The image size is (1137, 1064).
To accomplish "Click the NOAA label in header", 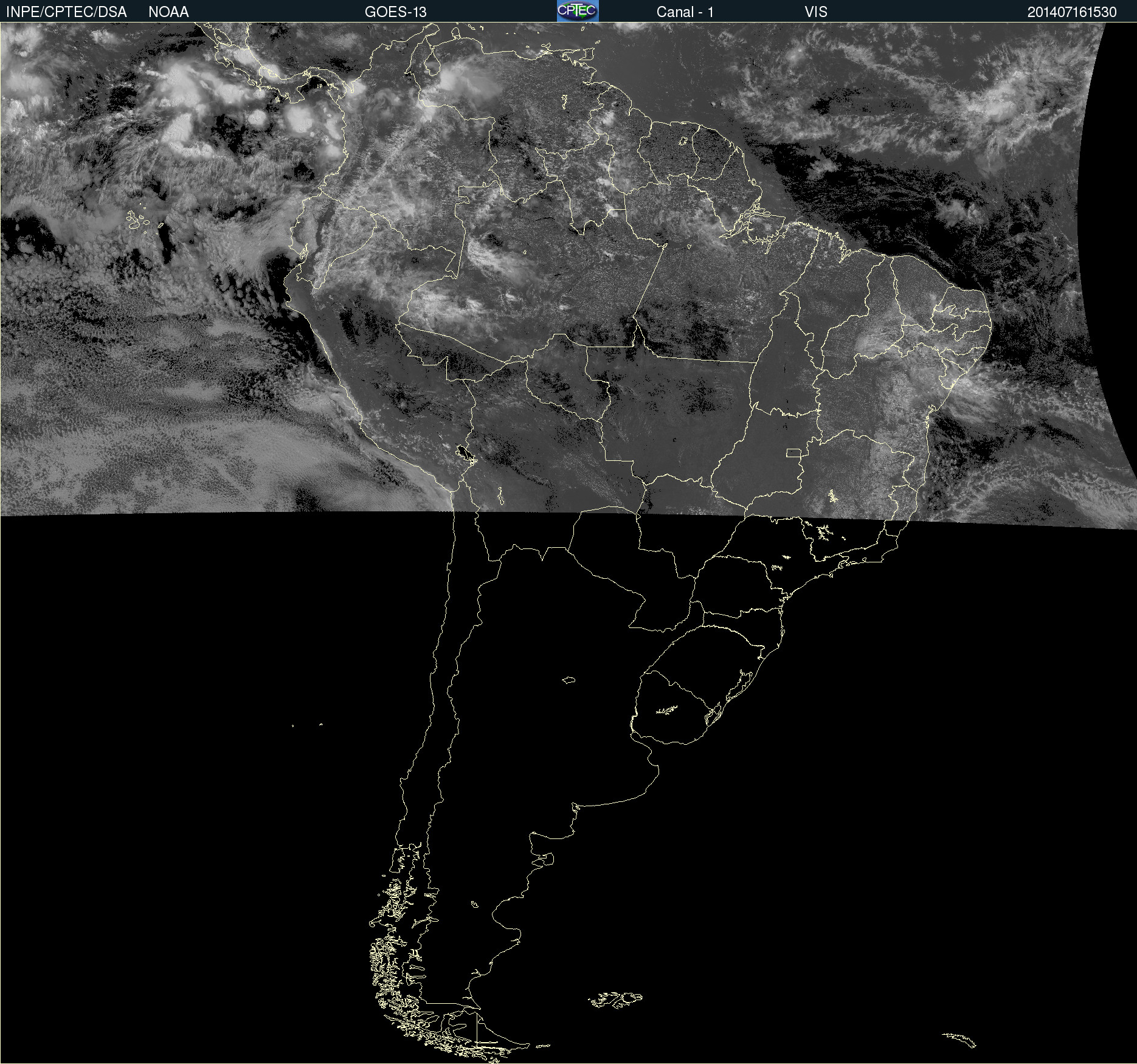I will coord(168,12).
